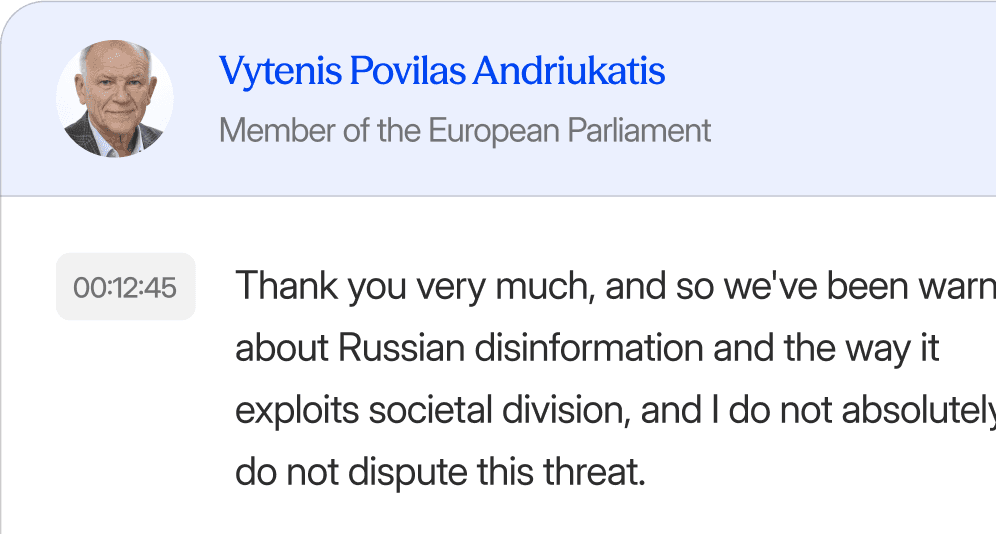Select the word 'dispute' in the transcript
The width and height of the screenshot is (996, 534).
click(x=408, y=472)
